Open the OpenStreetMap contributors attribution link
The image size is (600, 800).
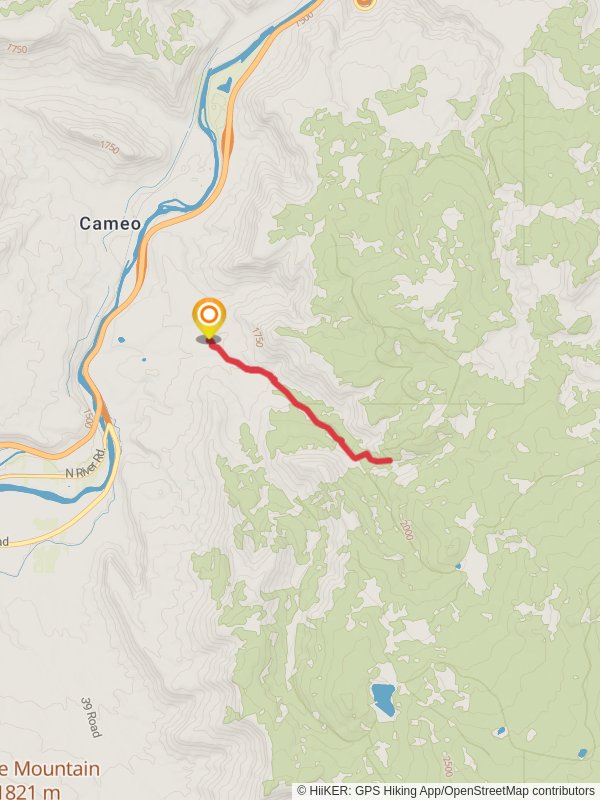519,792
